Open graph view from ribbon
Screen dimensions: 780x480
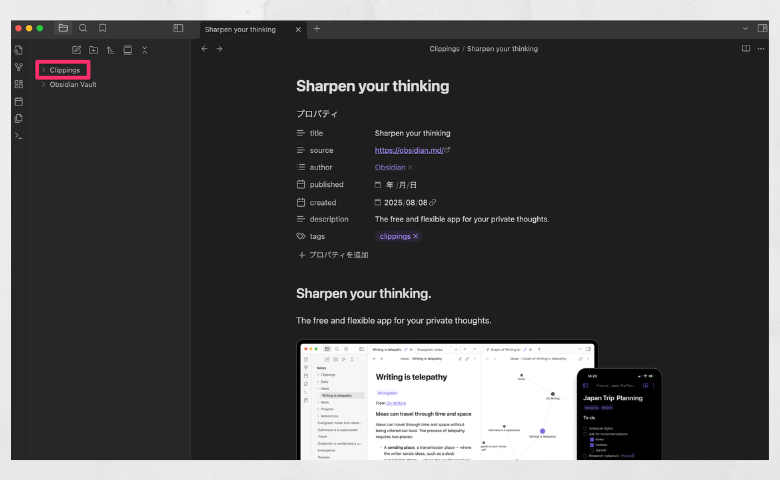(x=19, y=67)
